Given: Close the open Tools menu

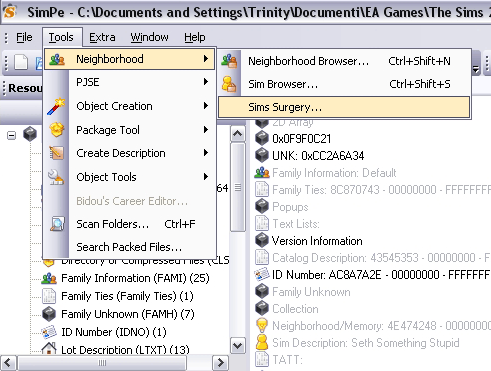Looking at the screenshot, I should (61, 37).
